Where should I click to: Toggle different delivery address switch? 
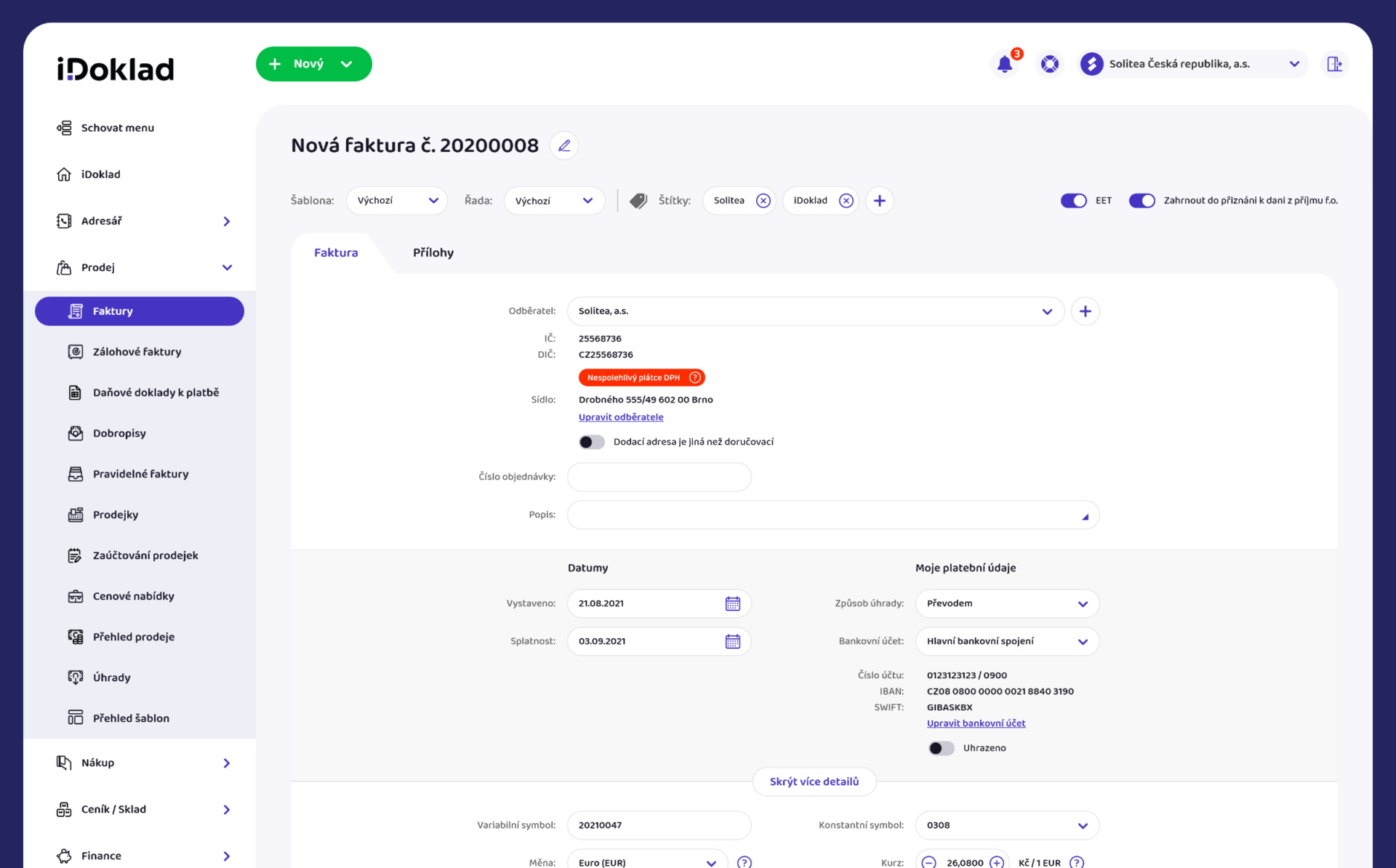pos(591,442)
